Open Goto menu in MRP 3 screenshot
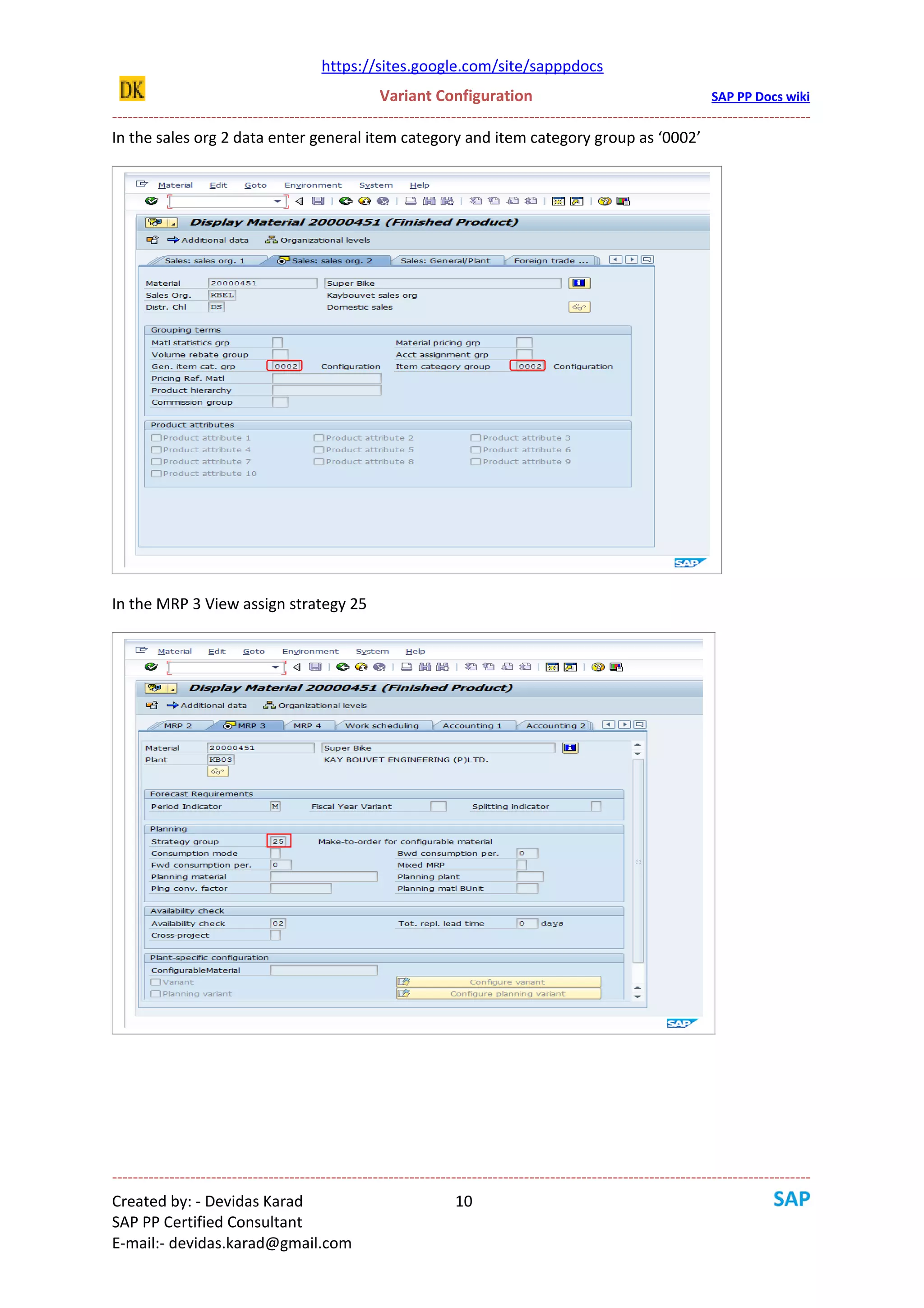 click(x=254, y=651)
